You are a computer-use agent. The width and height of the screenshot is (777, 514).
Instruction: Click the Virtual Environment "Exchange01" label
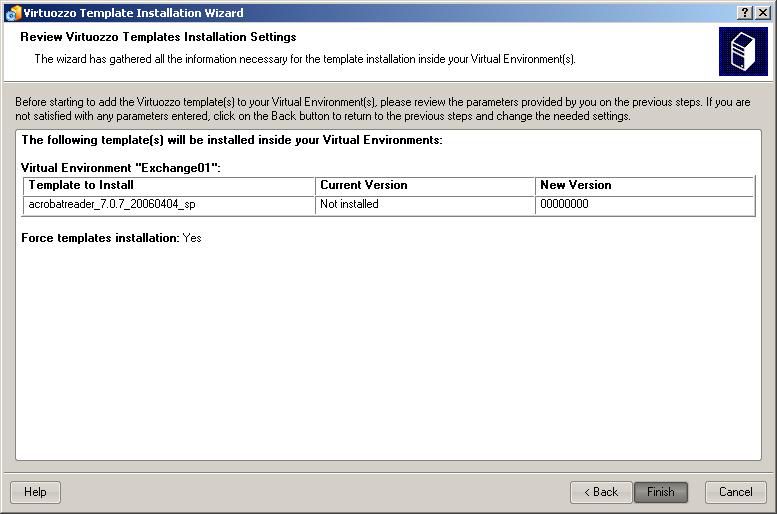pos(120,168)
